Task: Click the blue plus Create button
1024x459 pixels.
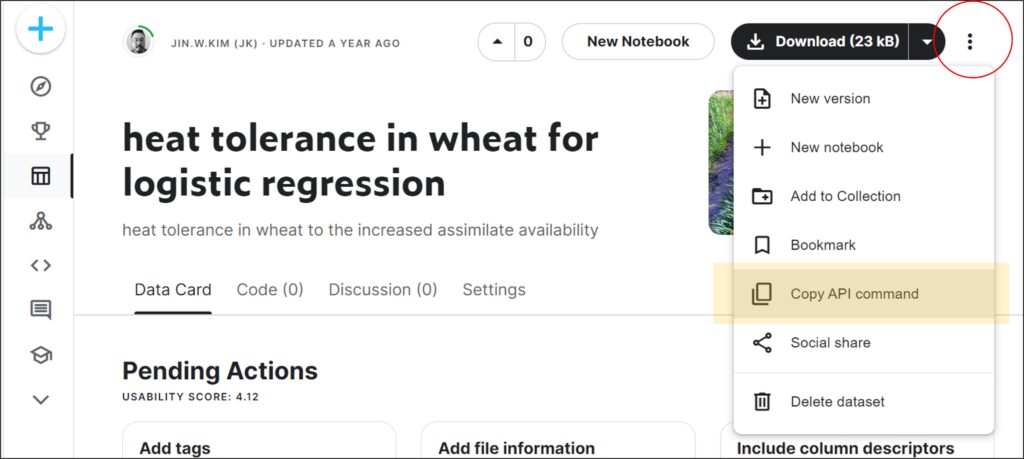Action: (40, 29)
